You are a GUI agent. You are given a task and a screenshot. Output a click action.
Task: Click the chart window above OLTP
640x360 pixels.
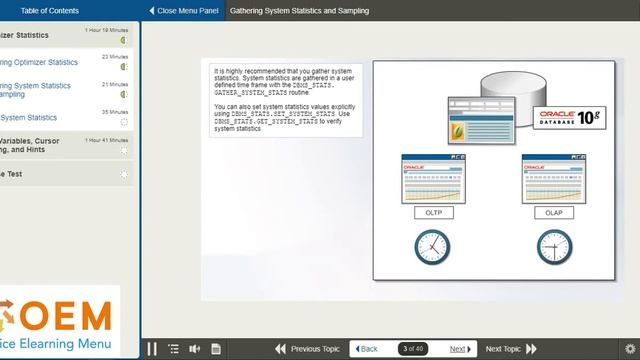[433, 179]
